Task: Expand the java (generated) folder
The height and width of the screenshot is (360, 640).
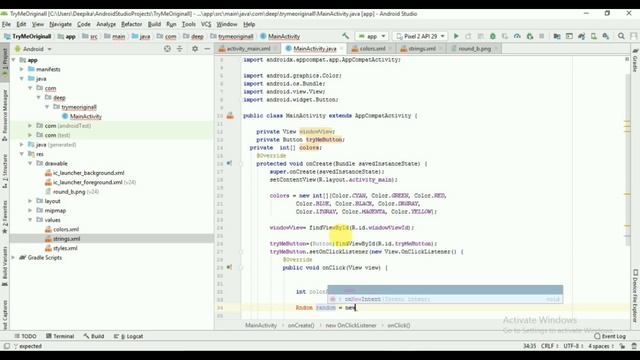Action: [22, 144]
